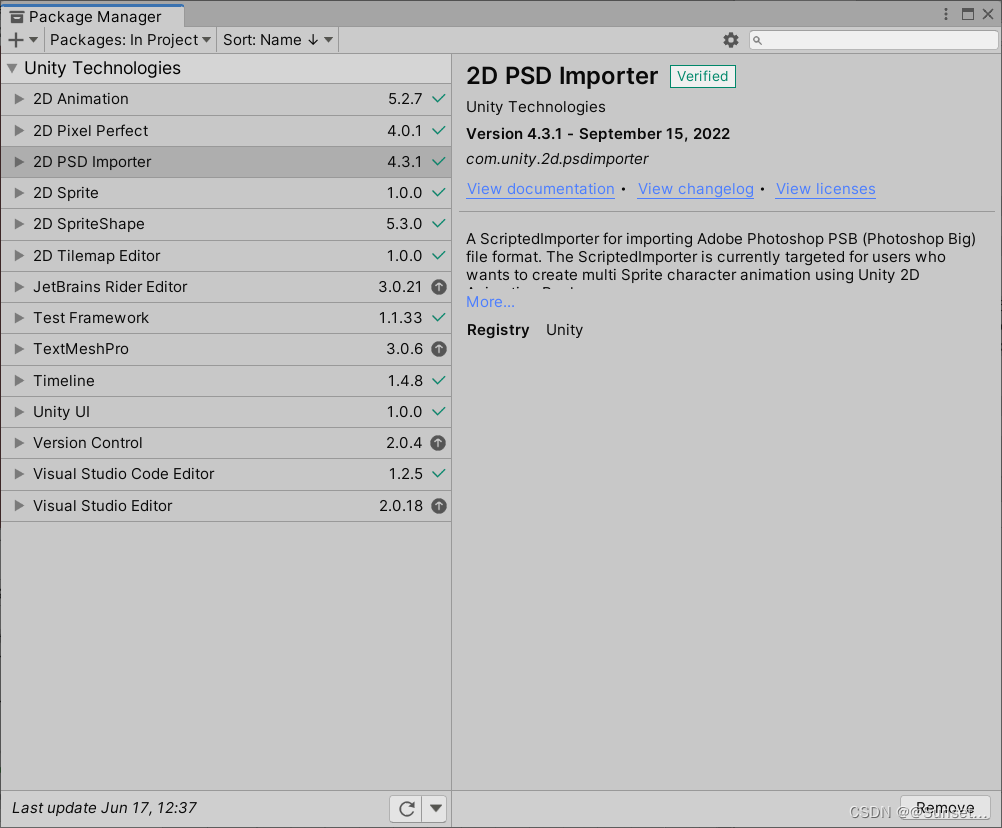Click the installed checkmark for 2D Pixel Perfect

pyautogui.click(x=438, y=130)
